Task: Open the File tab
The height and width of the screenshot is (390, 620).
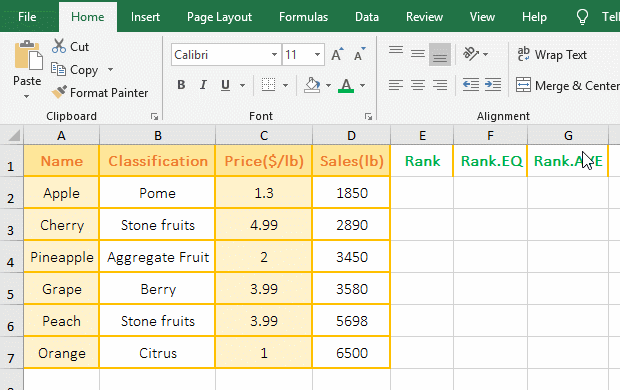Action: (27, 17)
